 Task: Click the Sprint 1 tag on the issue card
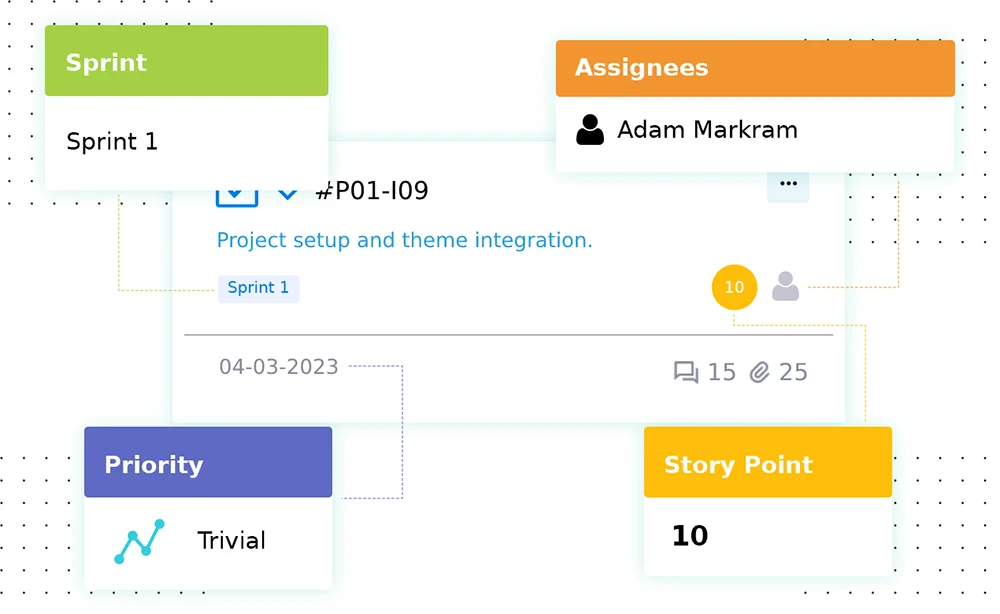click(x=258, y=288)
